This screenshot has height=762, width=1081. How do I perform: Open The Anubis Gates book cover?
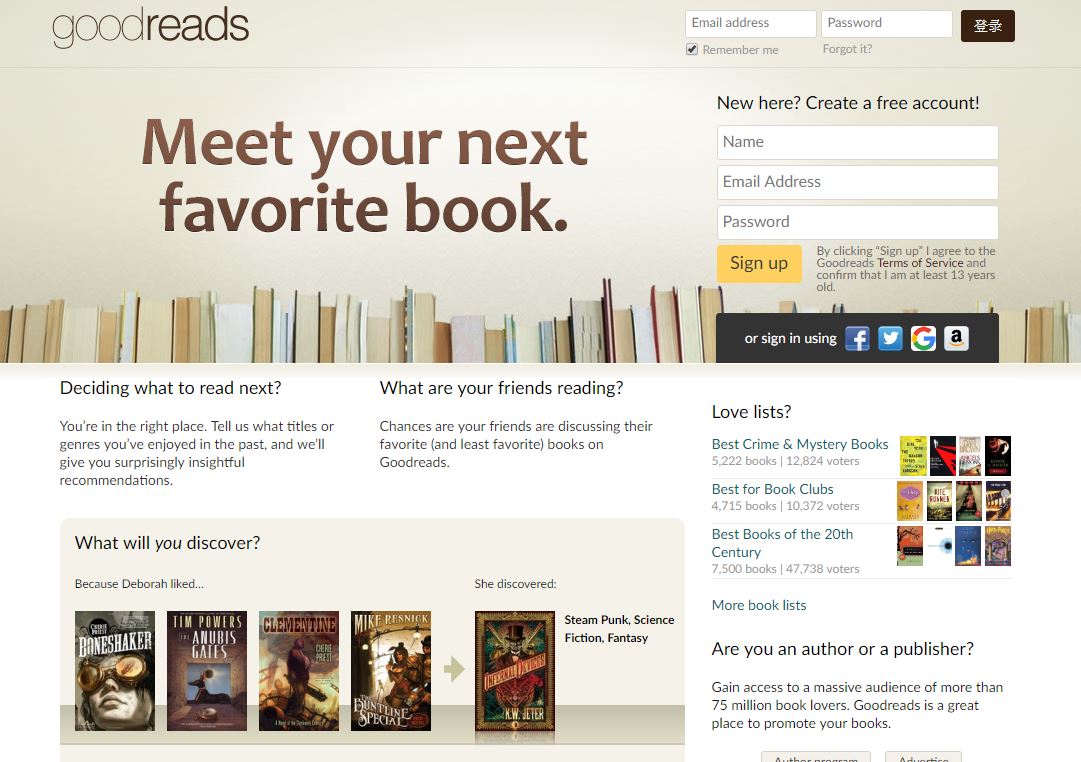tap(207, 671)
